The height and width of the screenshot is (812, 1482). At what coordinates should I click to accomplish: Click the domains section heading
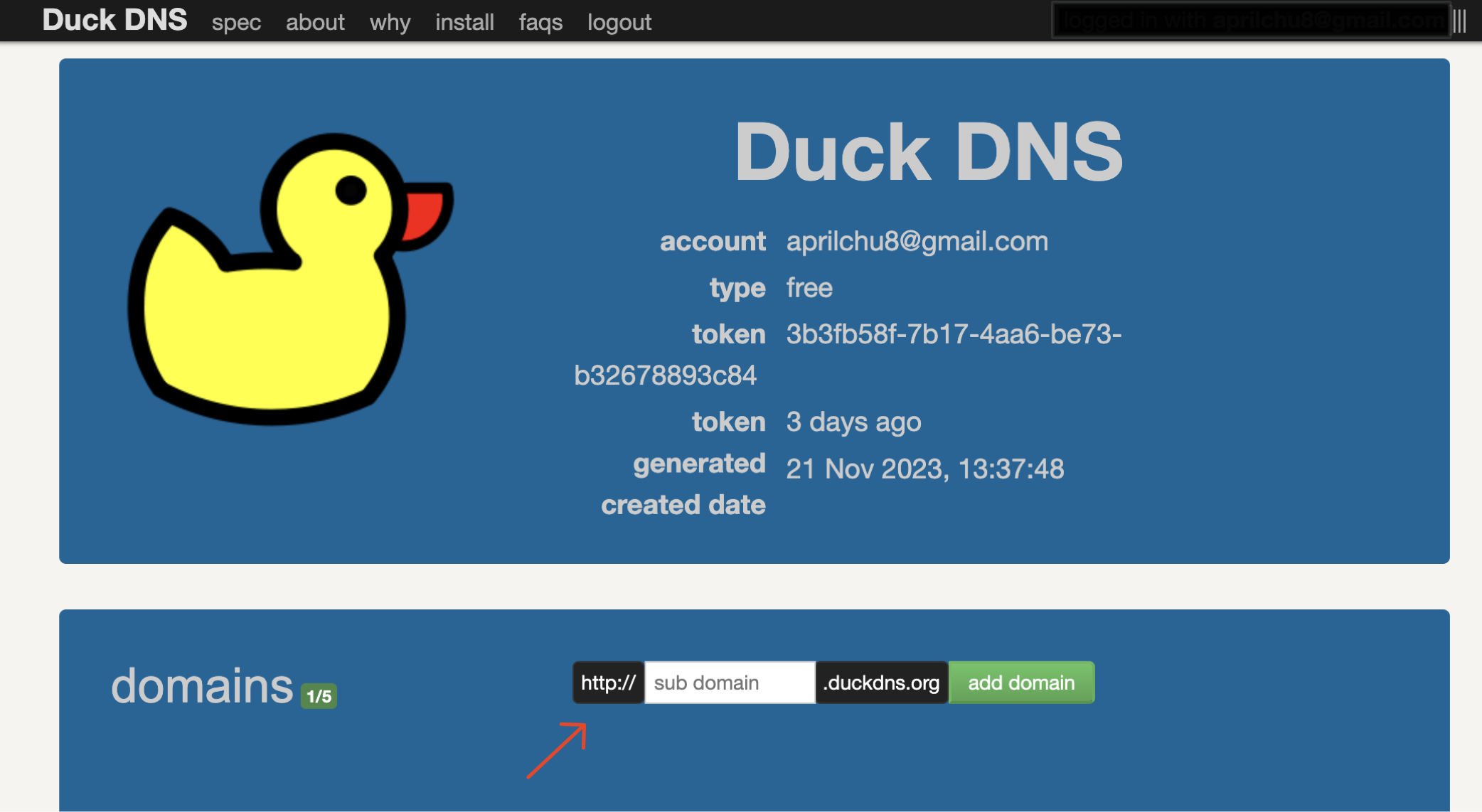coord(202,685)
